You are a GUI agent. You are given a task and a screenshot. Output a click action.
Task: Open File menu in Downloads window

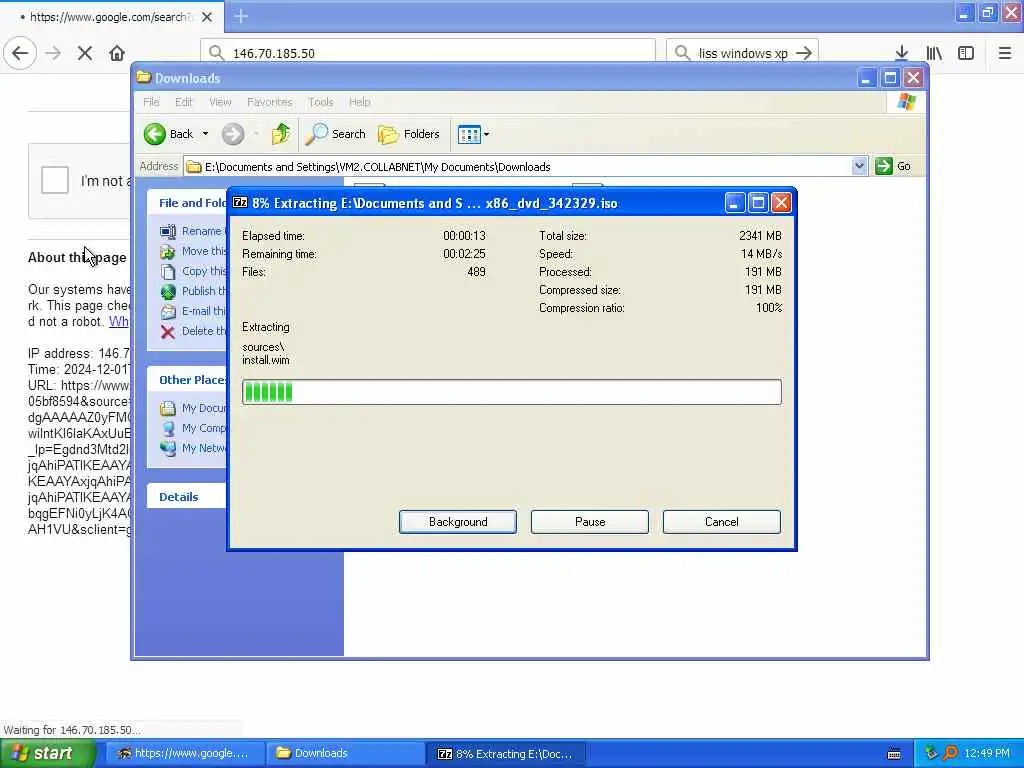tap(152, 102)
